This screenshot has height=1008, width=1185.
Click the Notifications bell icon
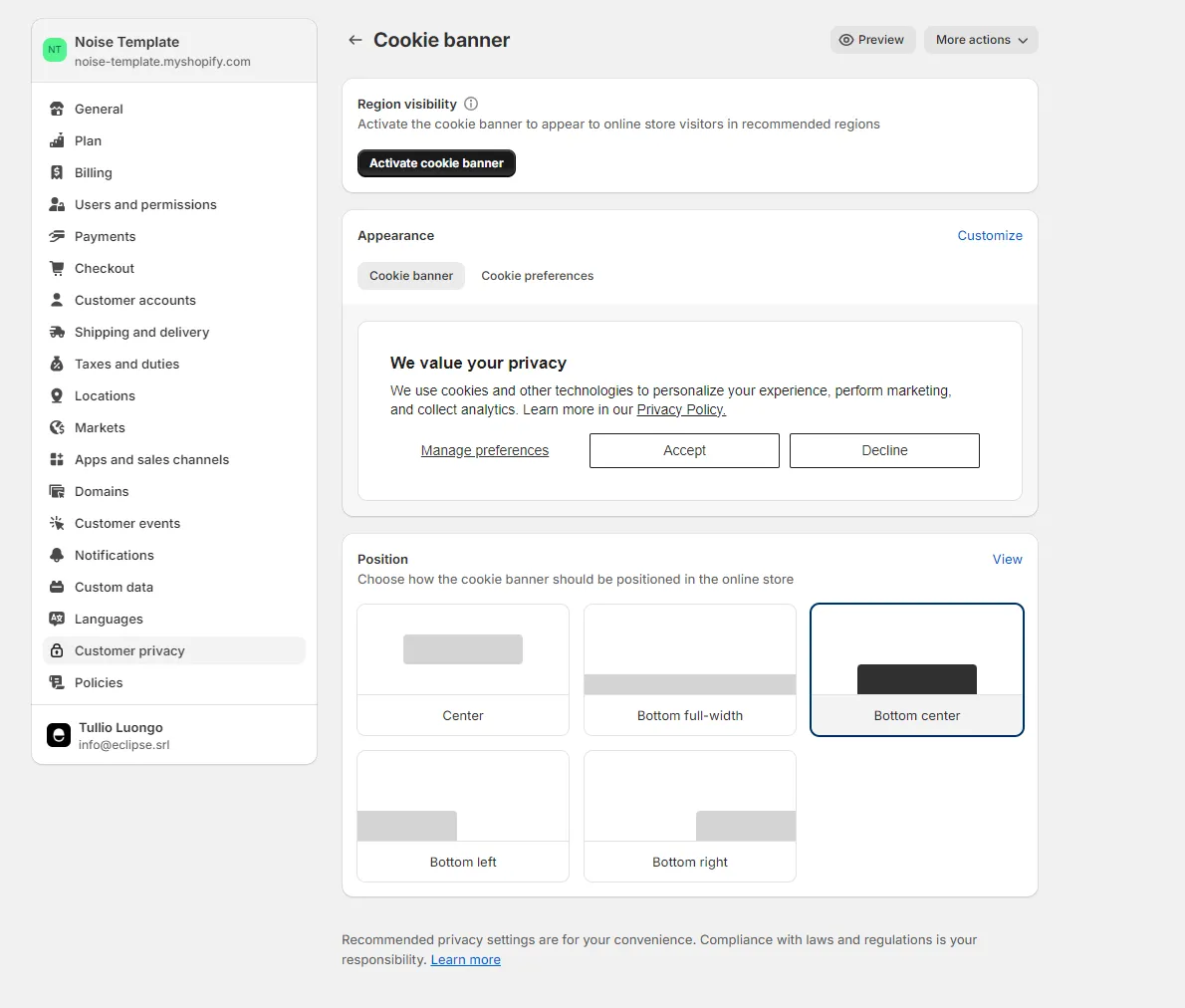[x=57, y=555]
